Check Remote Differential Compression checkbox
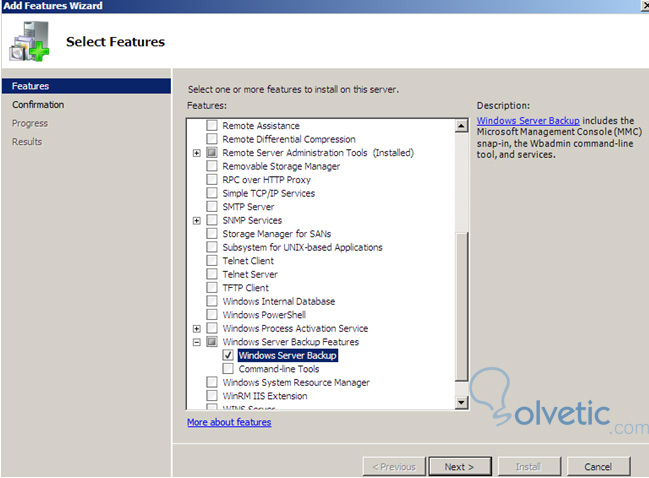This screenshot has width=649, height=478. pyautogui.click(x=212, y=139)
